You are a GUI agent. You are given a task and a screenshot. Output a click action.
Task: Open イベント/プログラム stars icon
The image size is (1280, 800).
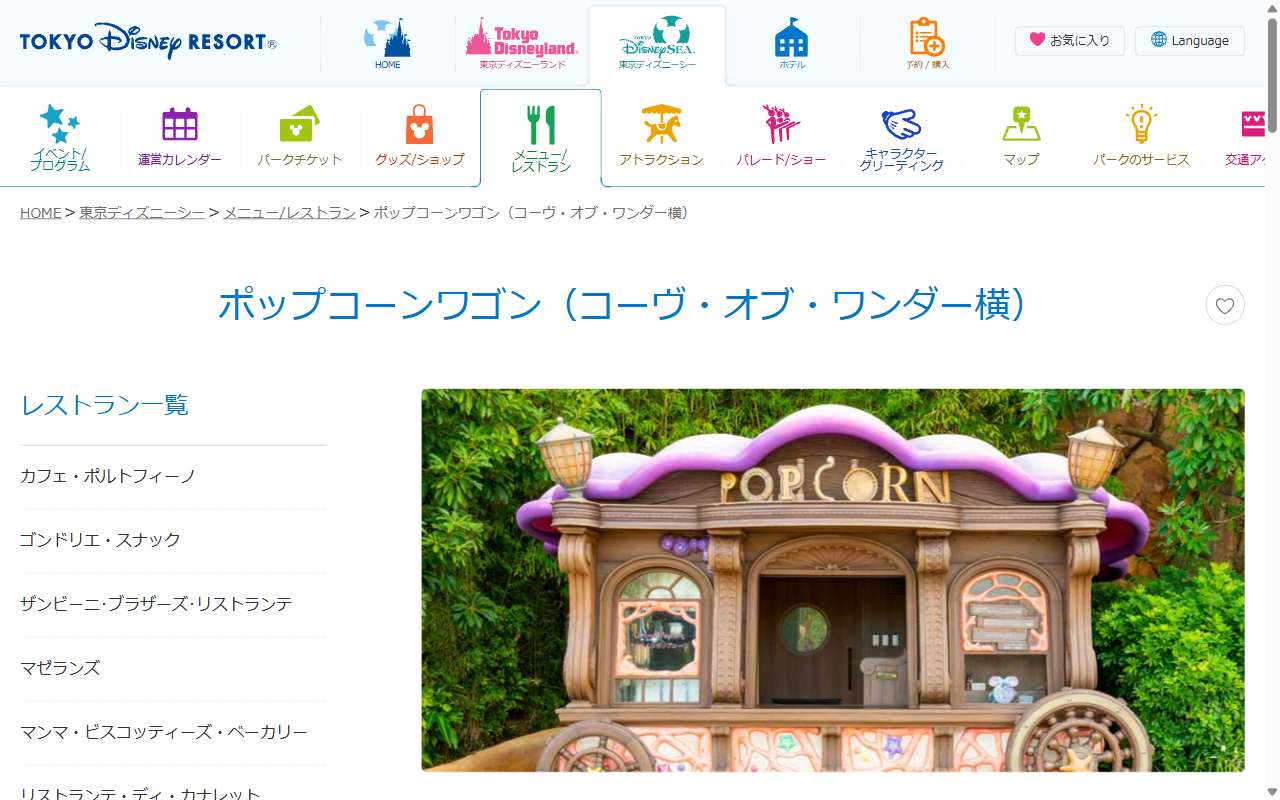pyautogui.click(x=60, y=137)
